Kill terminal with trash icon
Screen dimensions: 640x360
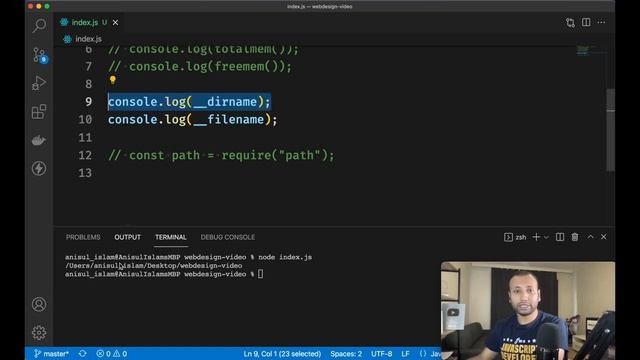[x=575, y=237]
